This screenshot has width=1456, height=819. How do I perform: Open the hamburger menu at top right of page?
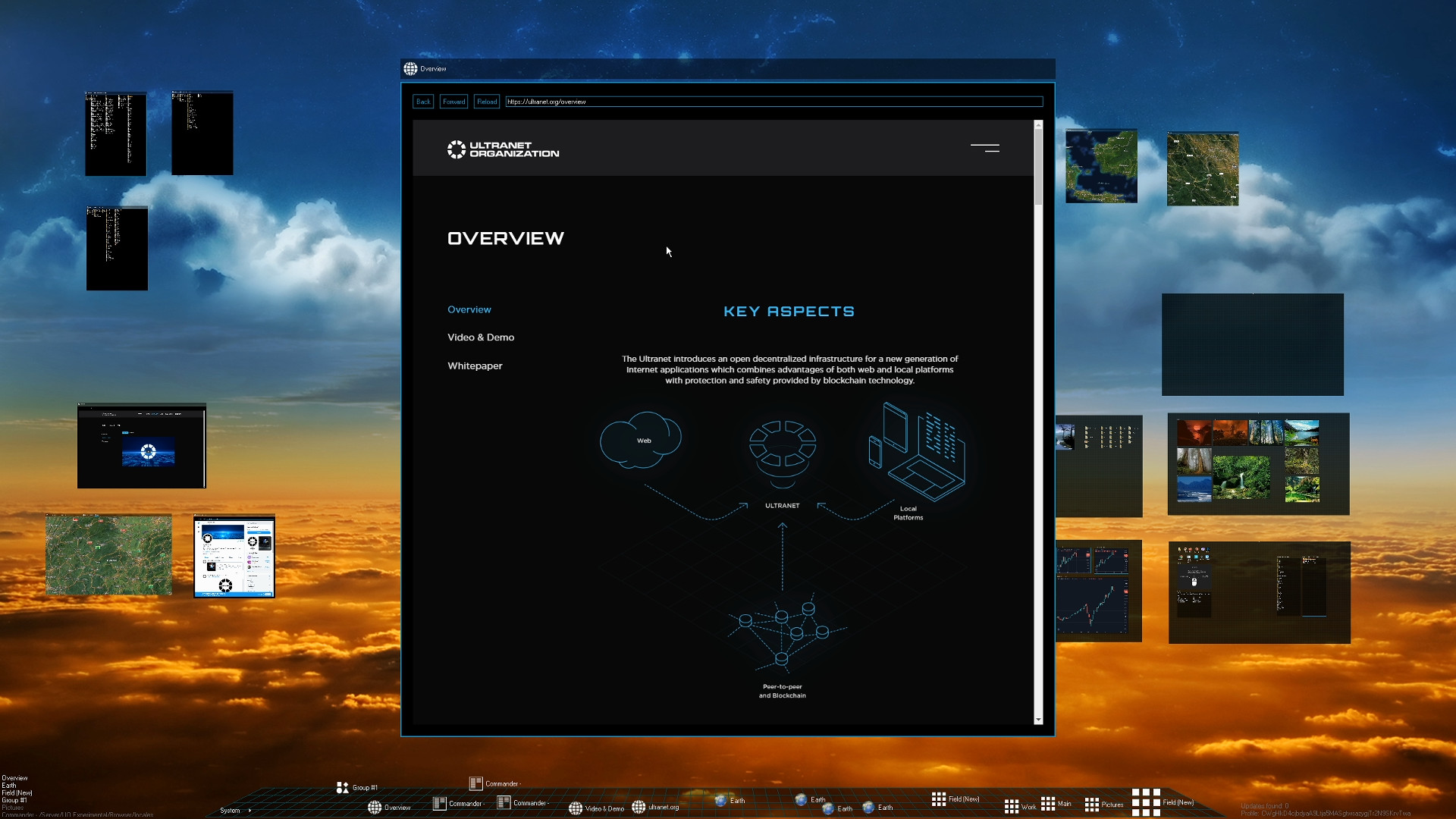[x=985, y=148]
